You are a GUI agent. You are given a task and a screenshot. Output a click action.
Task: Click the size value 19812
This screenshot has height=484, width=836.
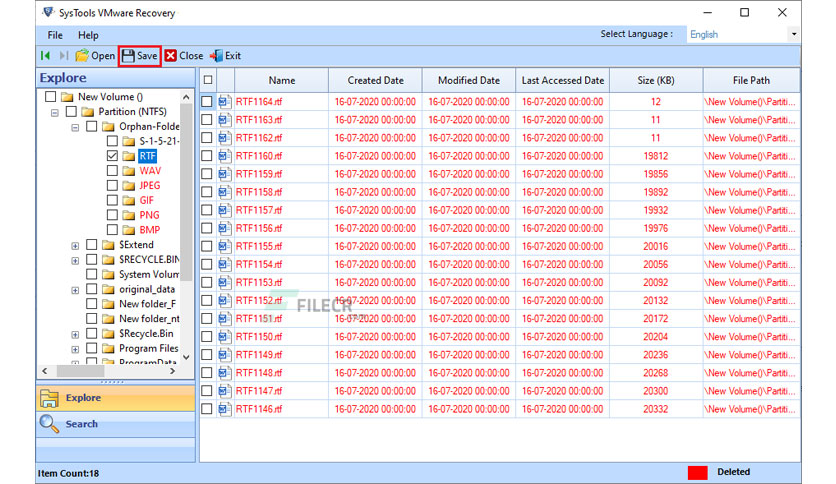[x=656, y=156]
